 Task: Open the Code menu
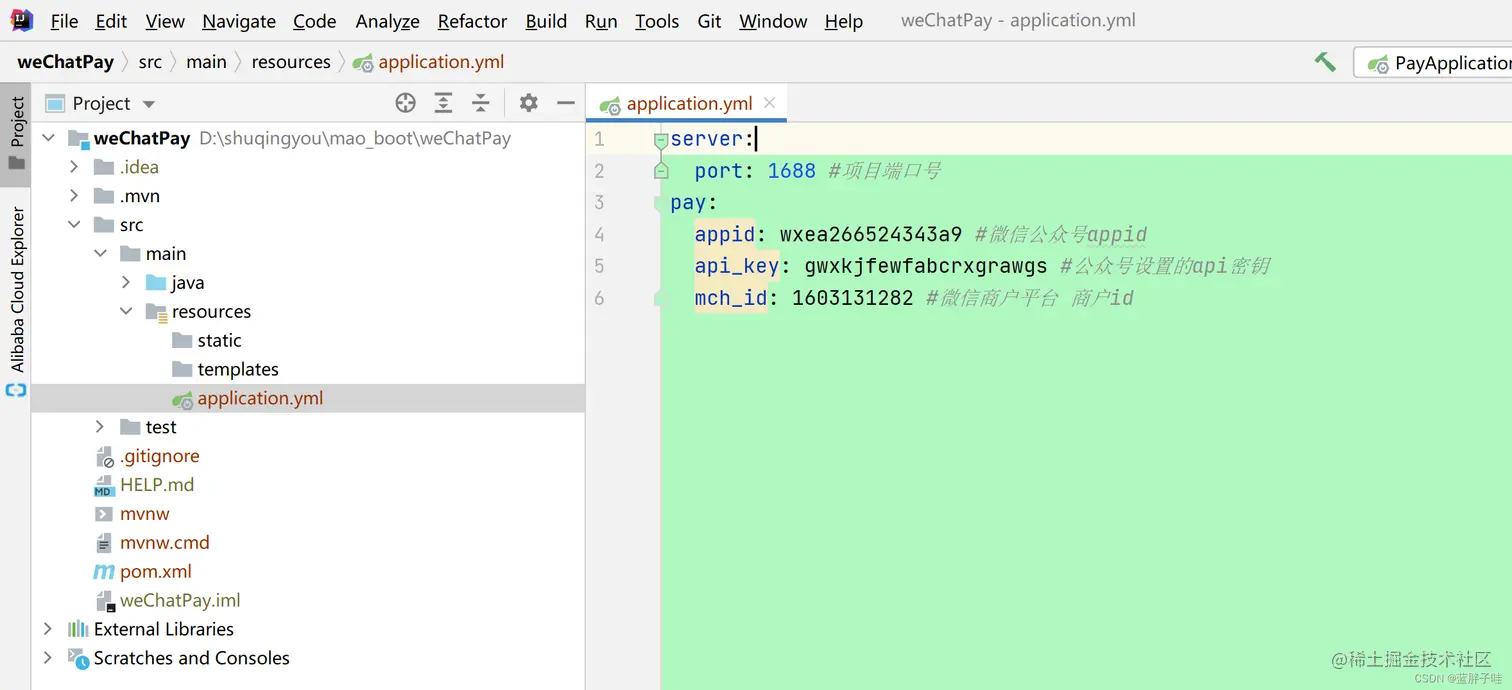coord(314,21)
